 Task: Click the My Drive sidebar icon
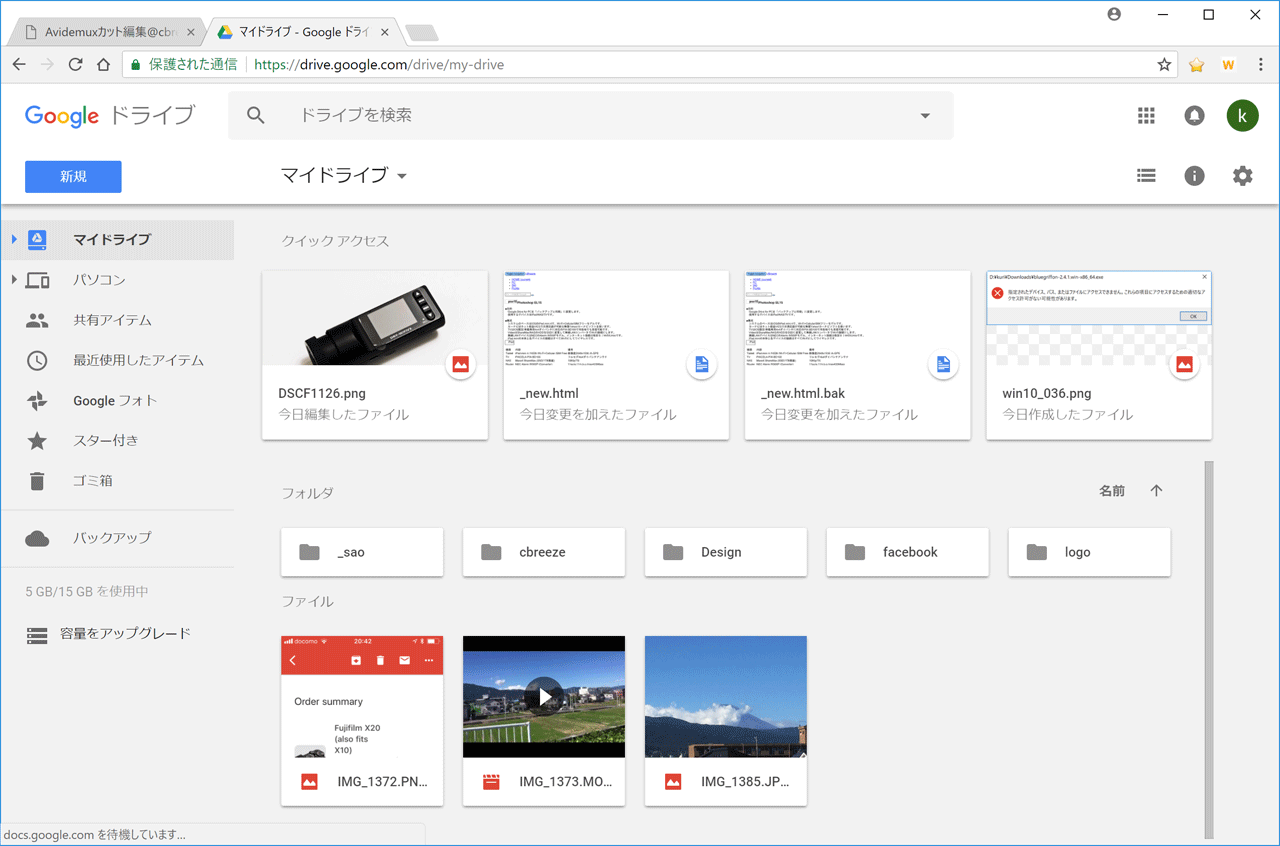pos(37,239)
